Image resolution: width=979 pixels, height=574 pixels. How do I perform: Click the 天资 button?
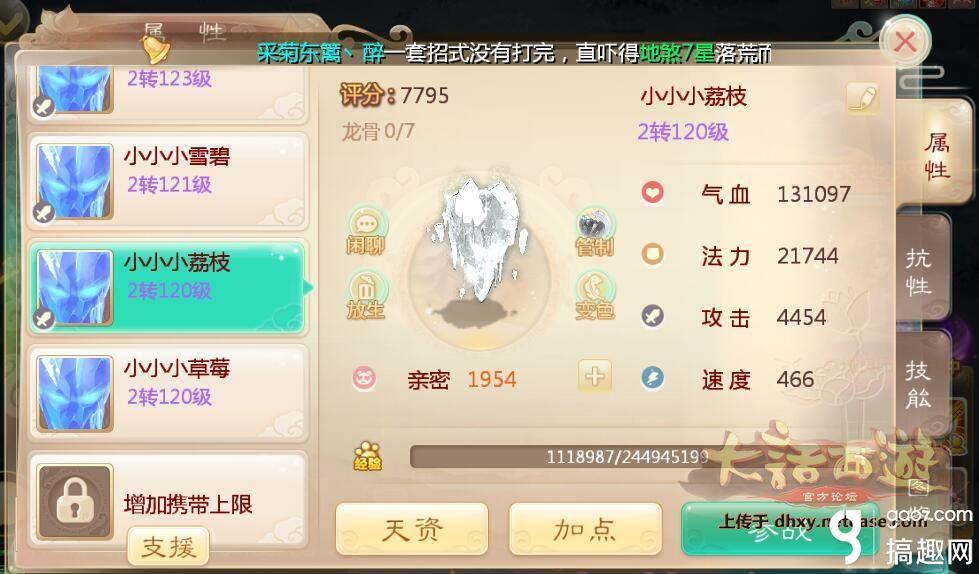(x=412, y=530)
